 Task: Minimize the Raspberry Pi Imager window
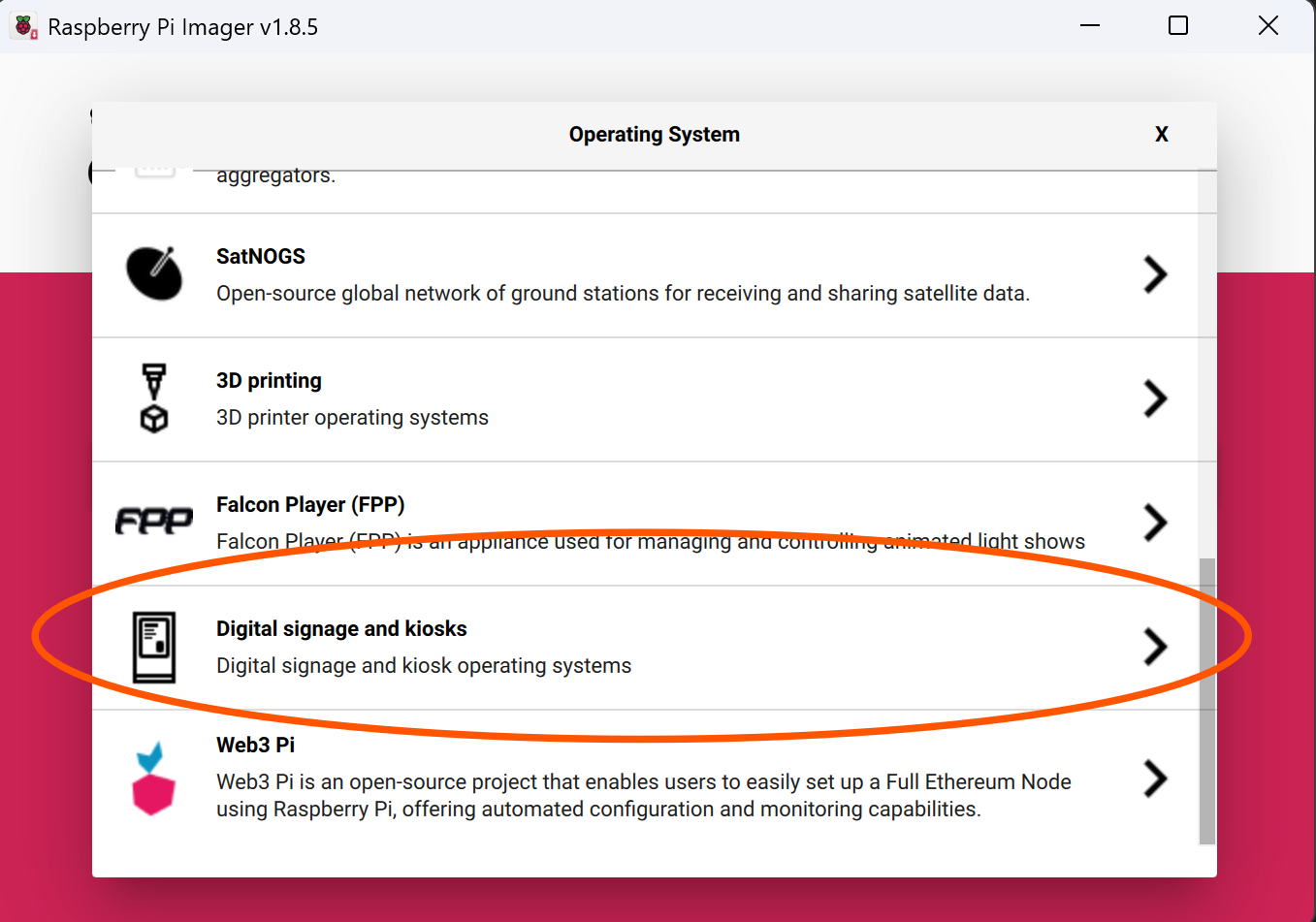pos(1090,26)
